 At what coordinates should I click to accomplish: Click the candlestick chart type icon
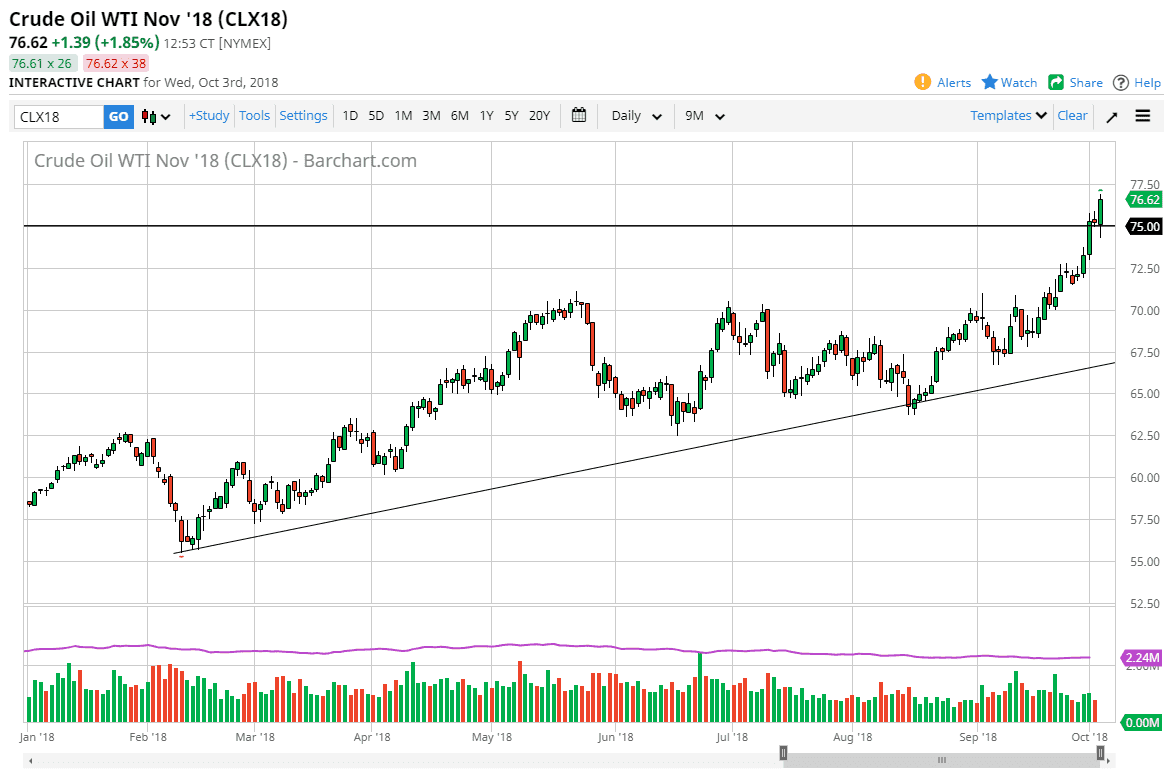click(147, 116)
